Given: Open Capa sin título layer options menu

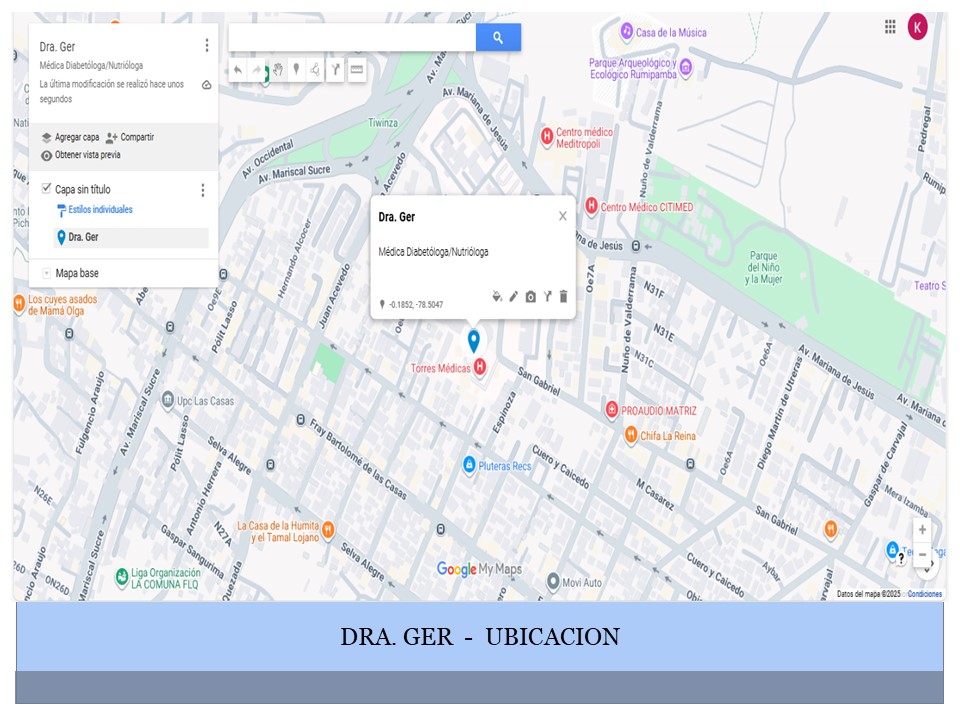Looking at the screenshot, I should click(202, 190).
